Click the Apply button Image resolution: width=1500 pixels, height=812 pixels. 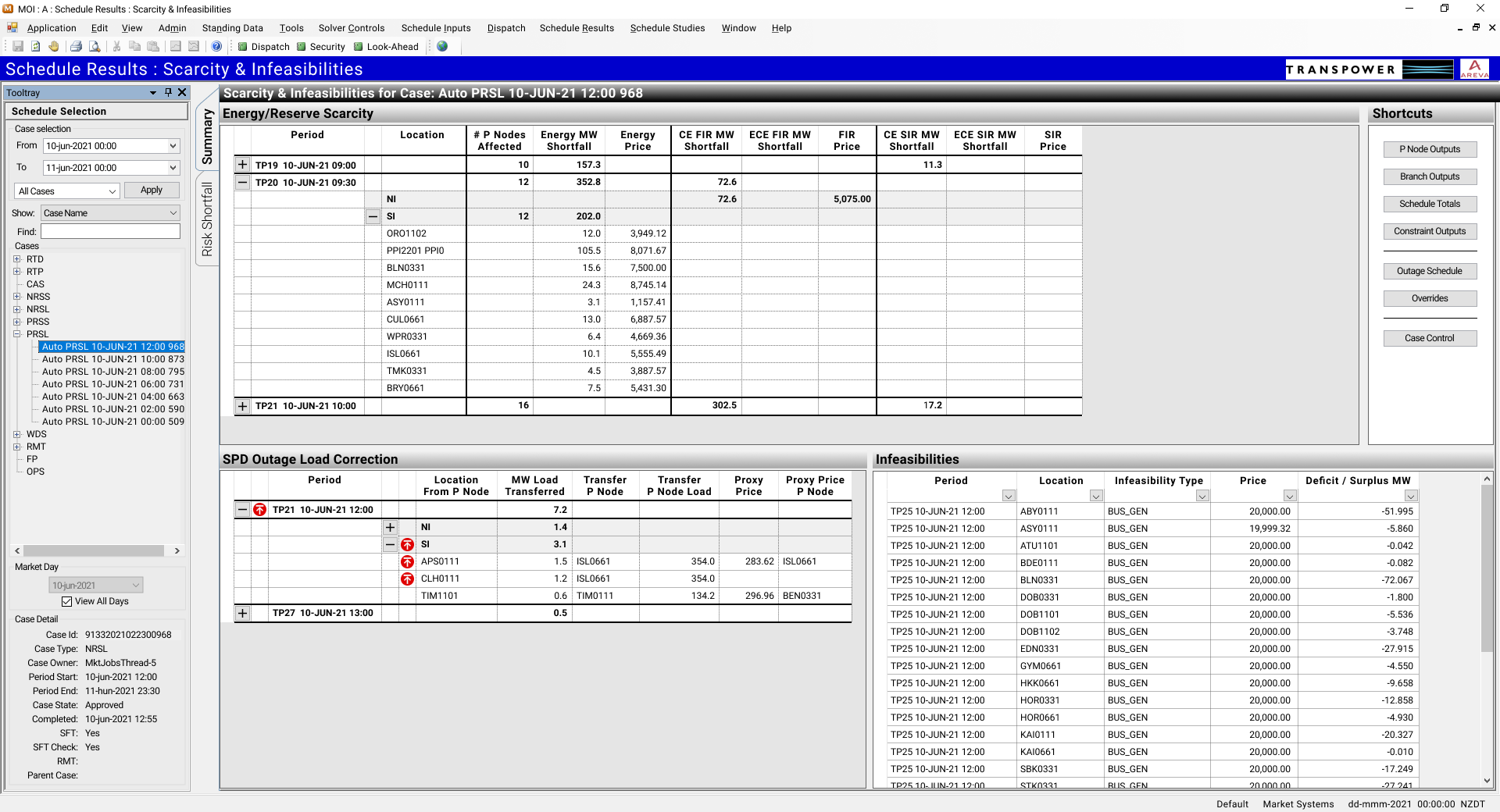point(152,190)
